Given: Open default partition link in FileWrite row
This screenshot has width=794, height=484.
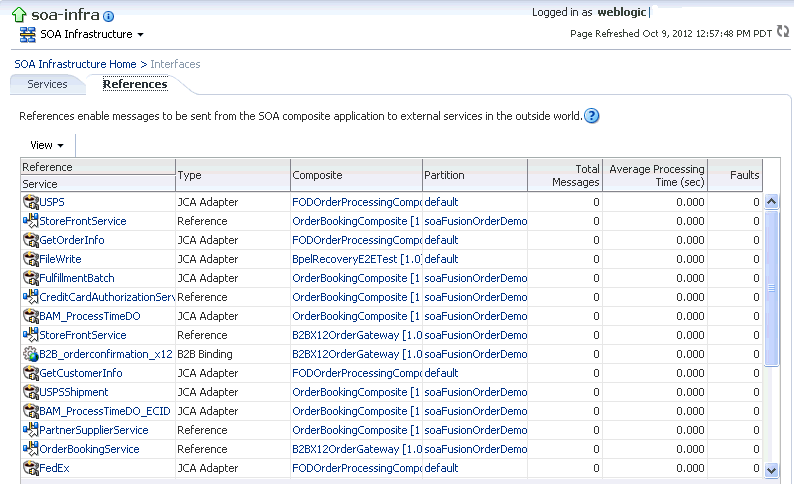Looking at the screenshot, I should click(441, 259).
